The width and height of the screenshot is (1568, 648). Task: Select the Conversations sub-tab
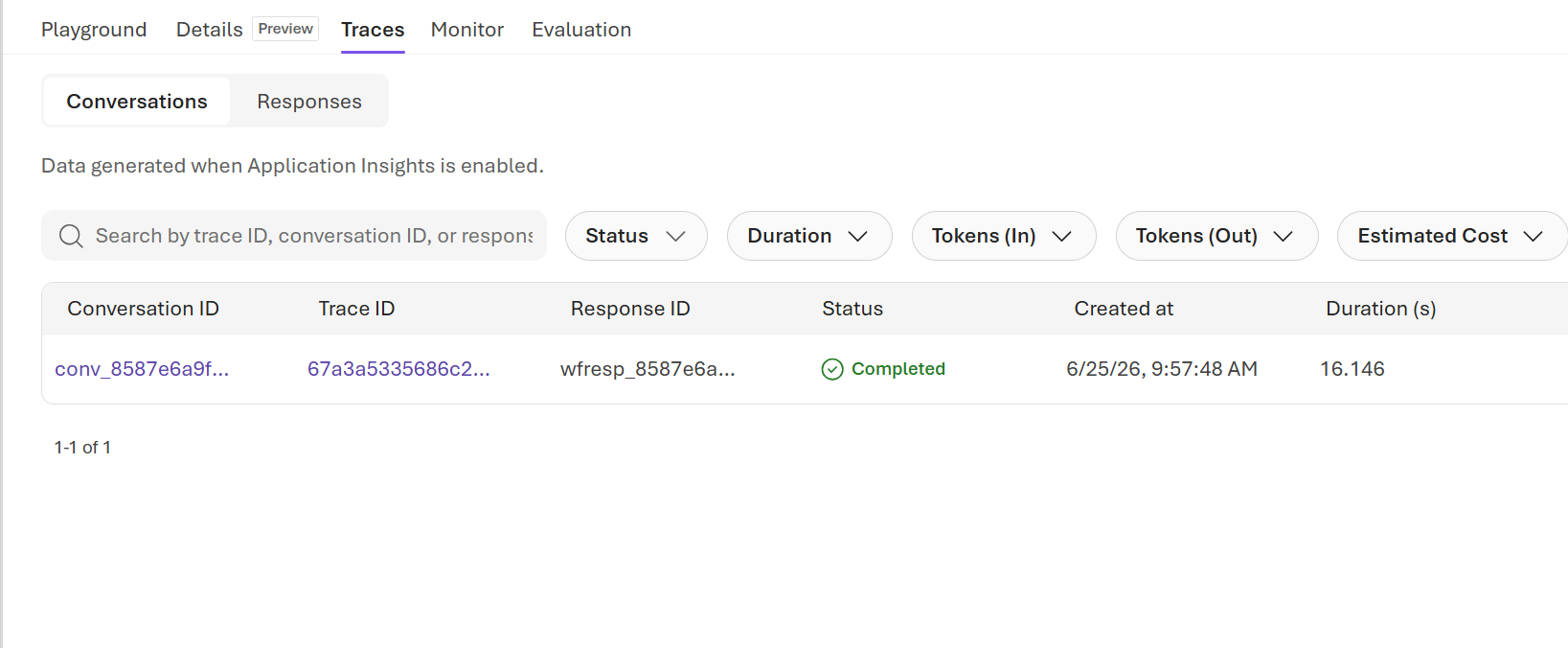pos(137,102)
